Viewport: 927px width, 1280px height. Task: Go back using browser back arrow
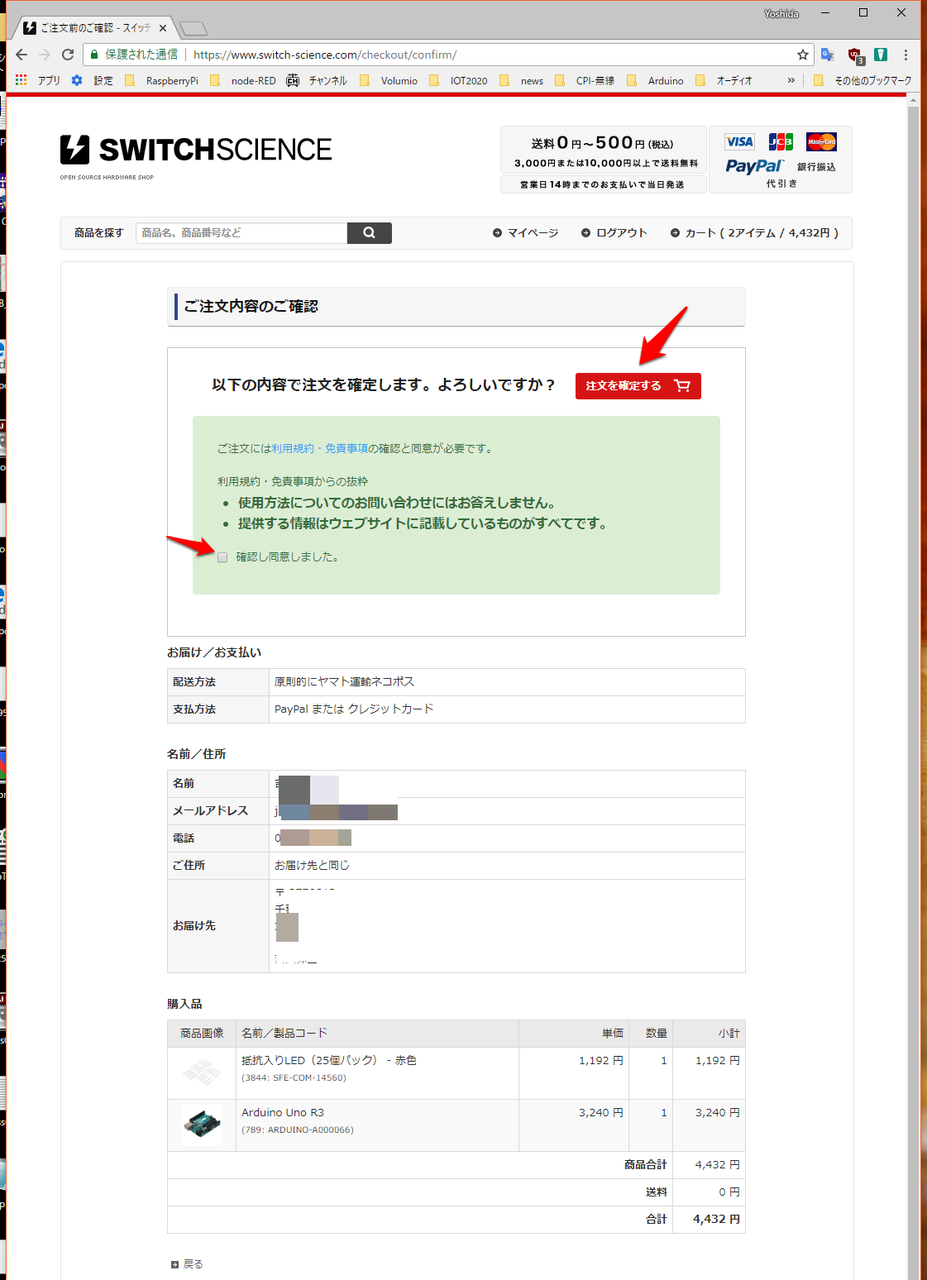point(21,55)
